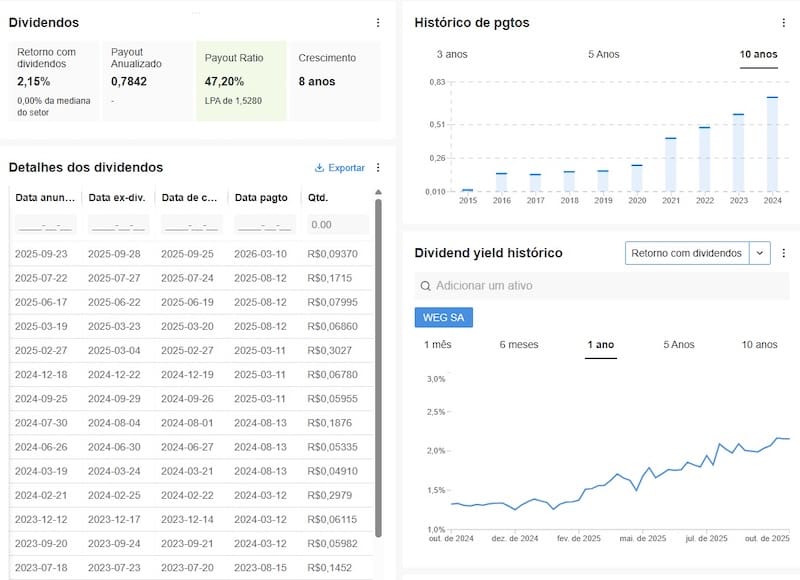Click the Payout Ratio highlighted card
Screen dimensions: 800x580
[241, 80]
